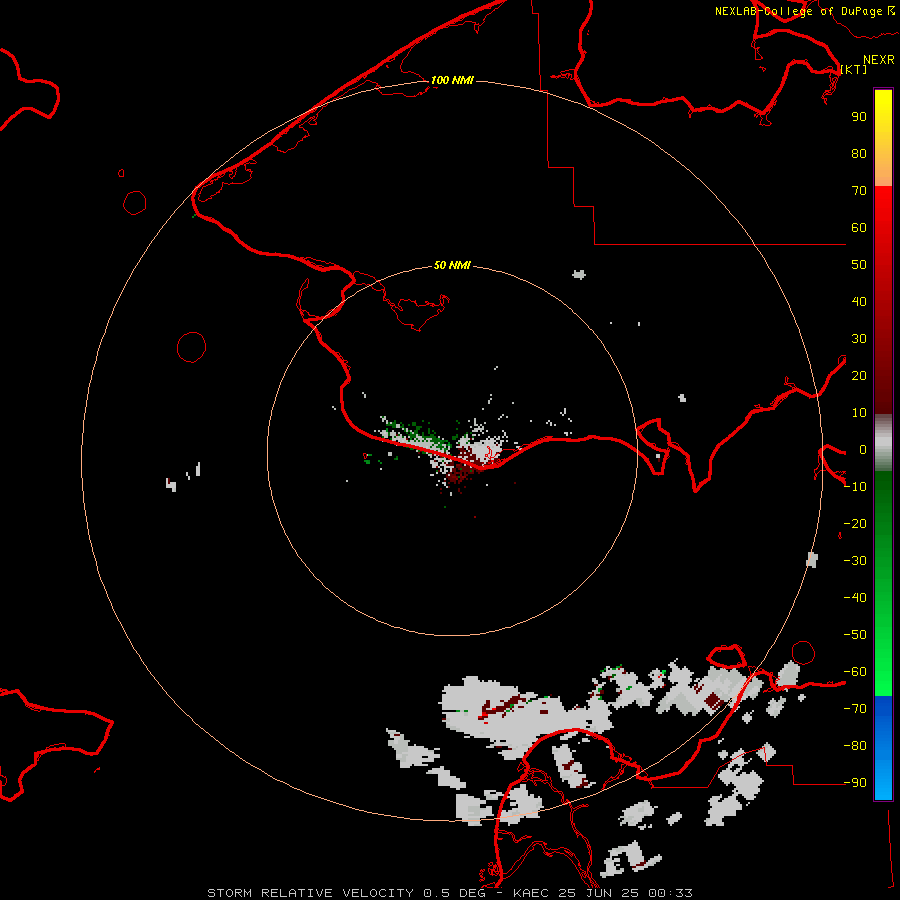Click the "-60" value on the velocity scale
900x900 pixels.
[x=855, y=672]
